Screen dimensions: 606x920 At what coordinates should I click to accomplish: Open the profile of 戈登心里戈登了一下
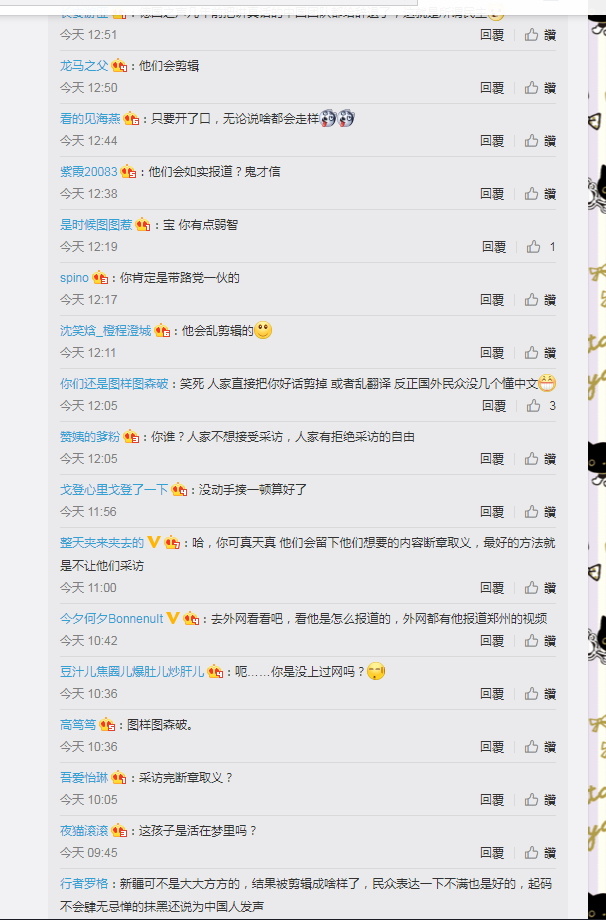point(114,489)
